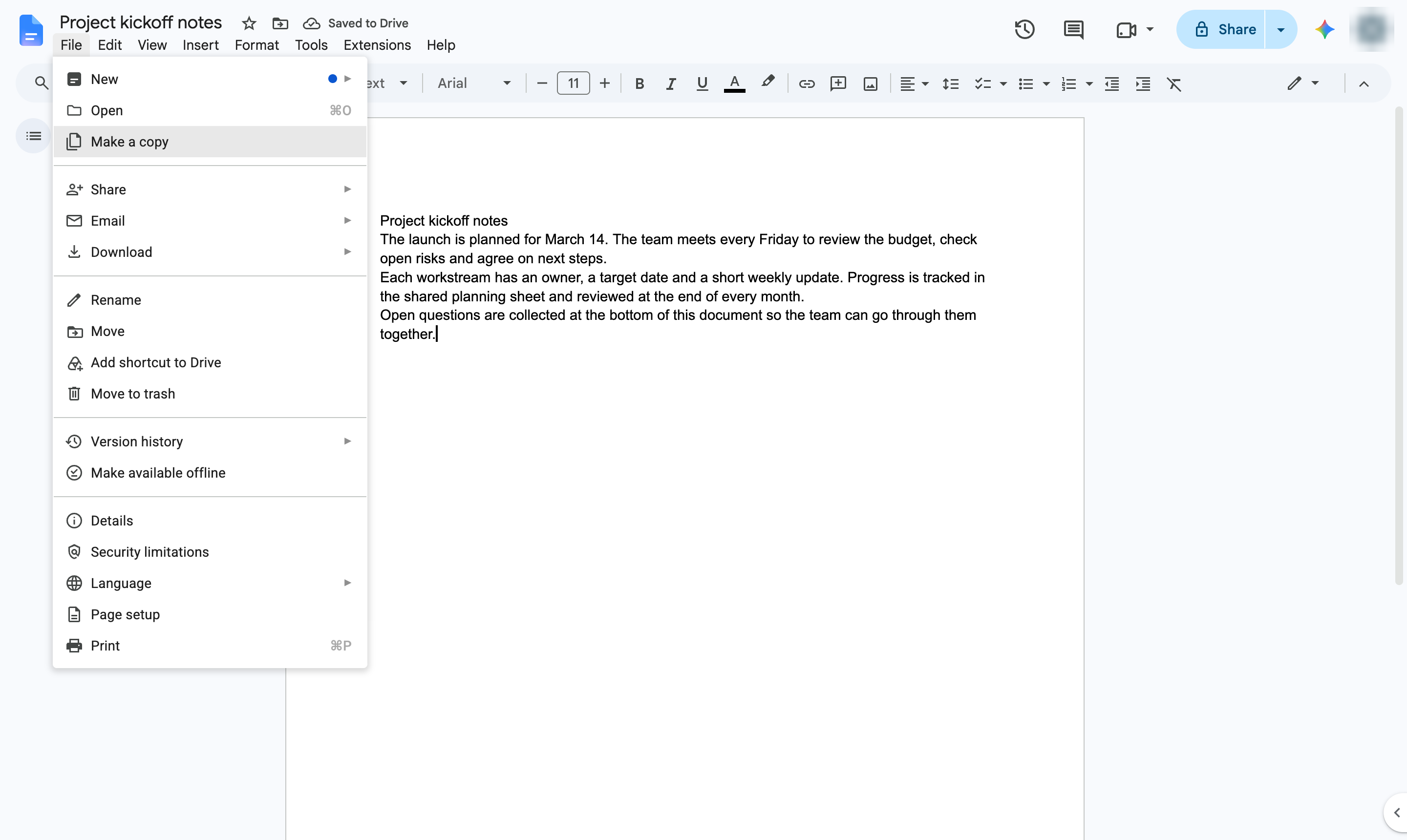Increase font size with plus button
Screen dimensions: 1407x840
(x=605, y=83)
